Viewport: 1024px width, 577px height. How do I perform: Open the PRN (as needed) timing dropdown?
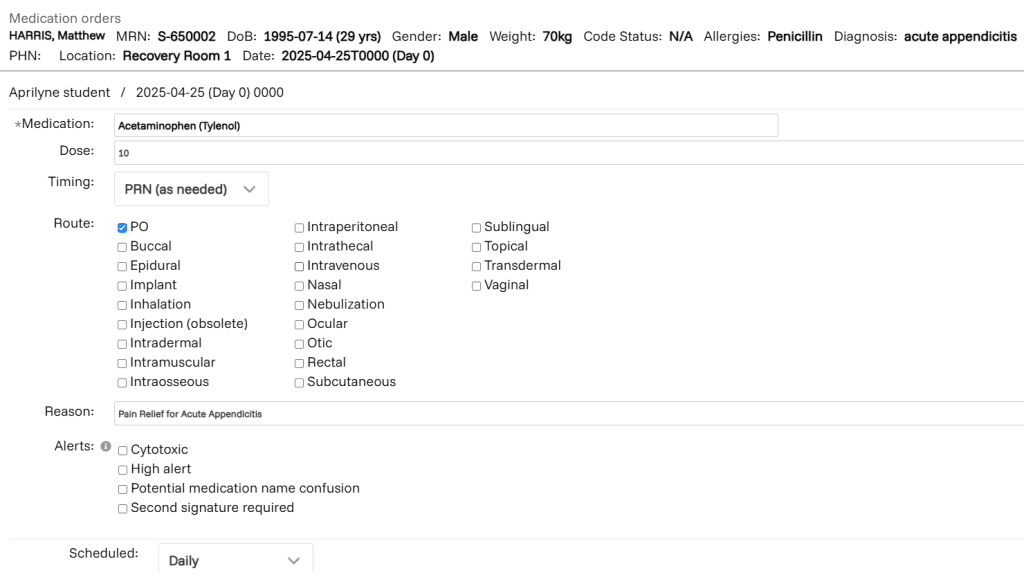(x=191, y=189)
